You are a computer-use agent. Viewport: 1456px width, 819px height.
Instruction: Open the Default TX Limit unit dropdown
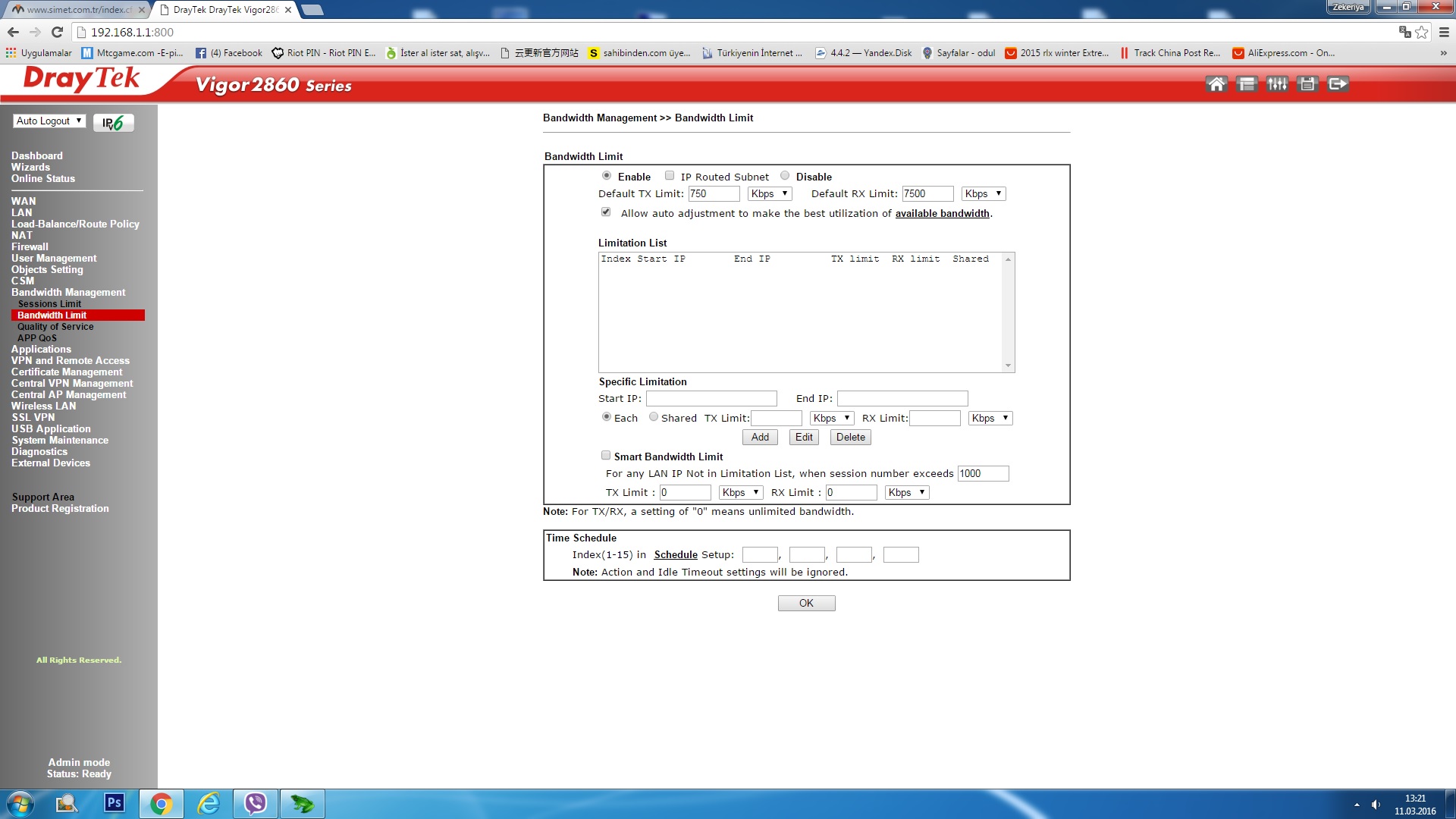[x=769, y=194]
